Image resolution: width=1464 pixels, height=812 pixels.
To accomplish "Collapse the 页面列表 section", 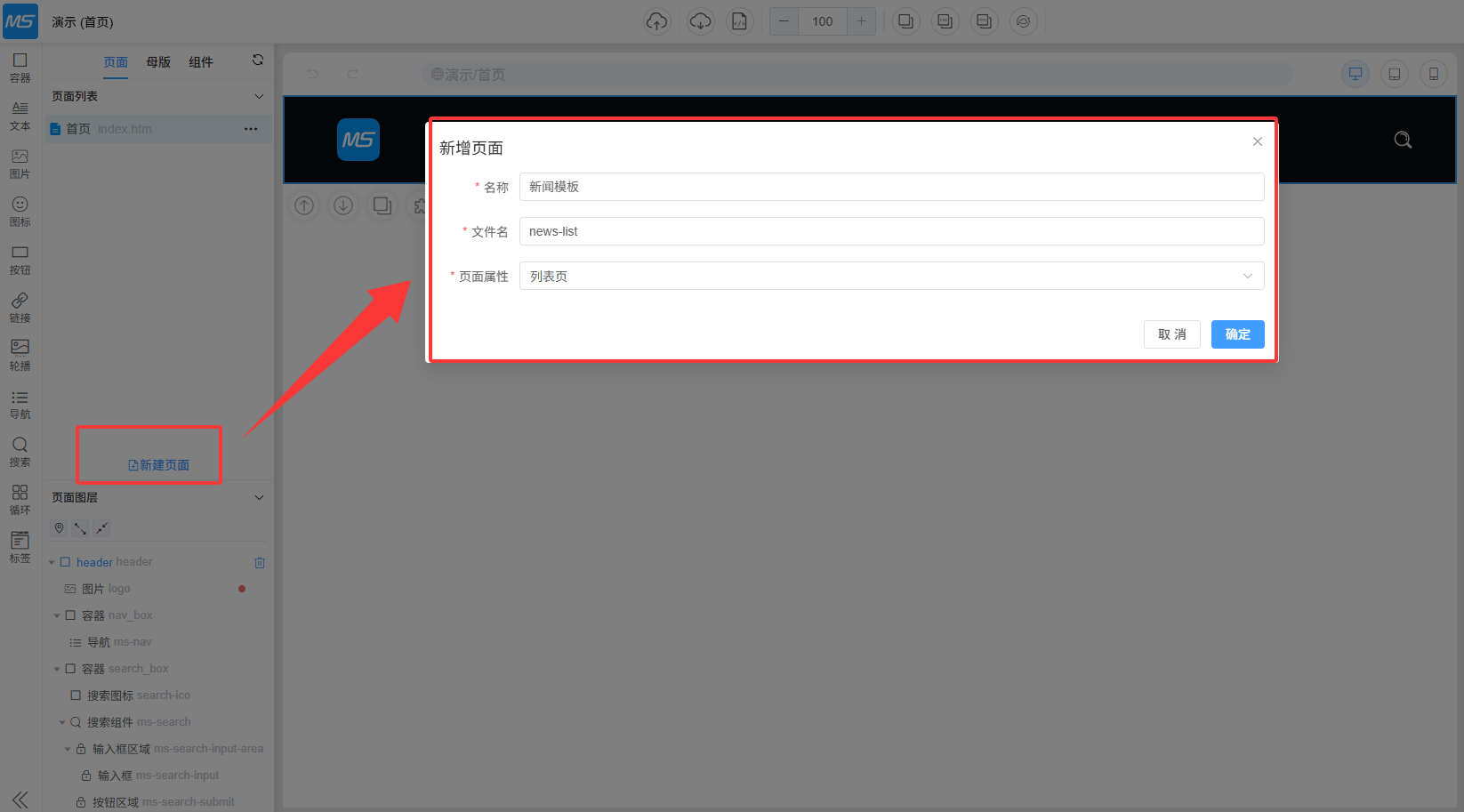I will [259, 96].
